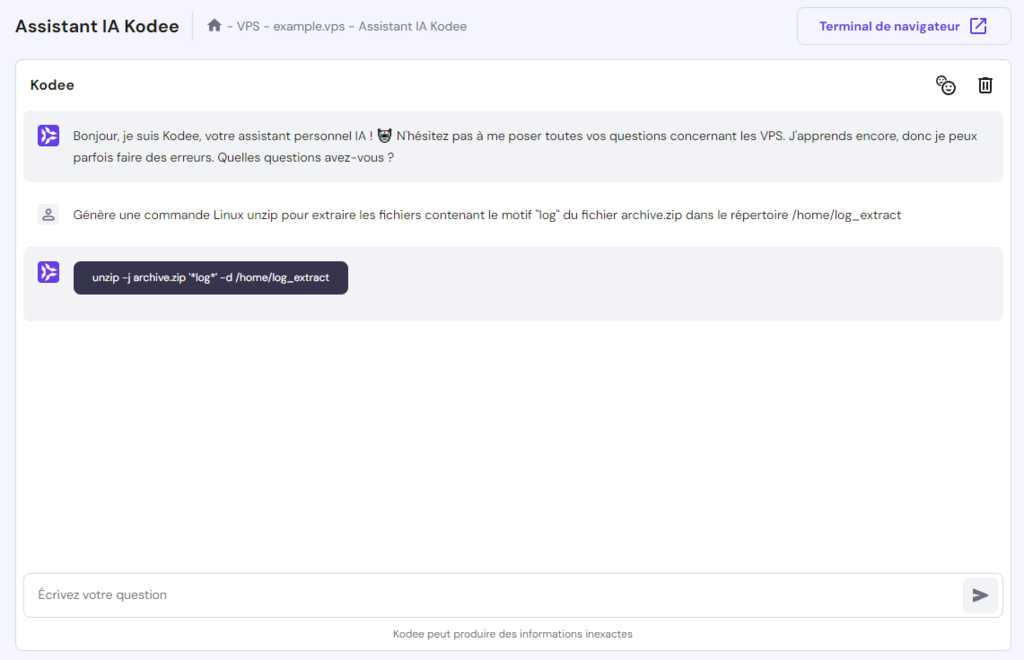Select Kodee's "Bonjour" greeting message text
Viewport: 1024px width, 660px height.
[x=520, y=146]
